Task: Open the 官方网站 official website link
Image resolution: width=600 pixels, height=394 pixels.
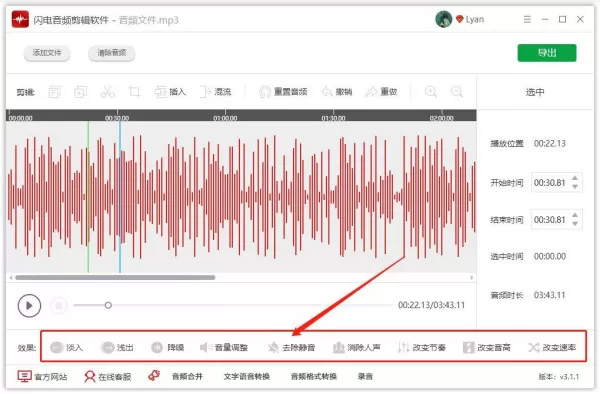Action: click(42, 377)
